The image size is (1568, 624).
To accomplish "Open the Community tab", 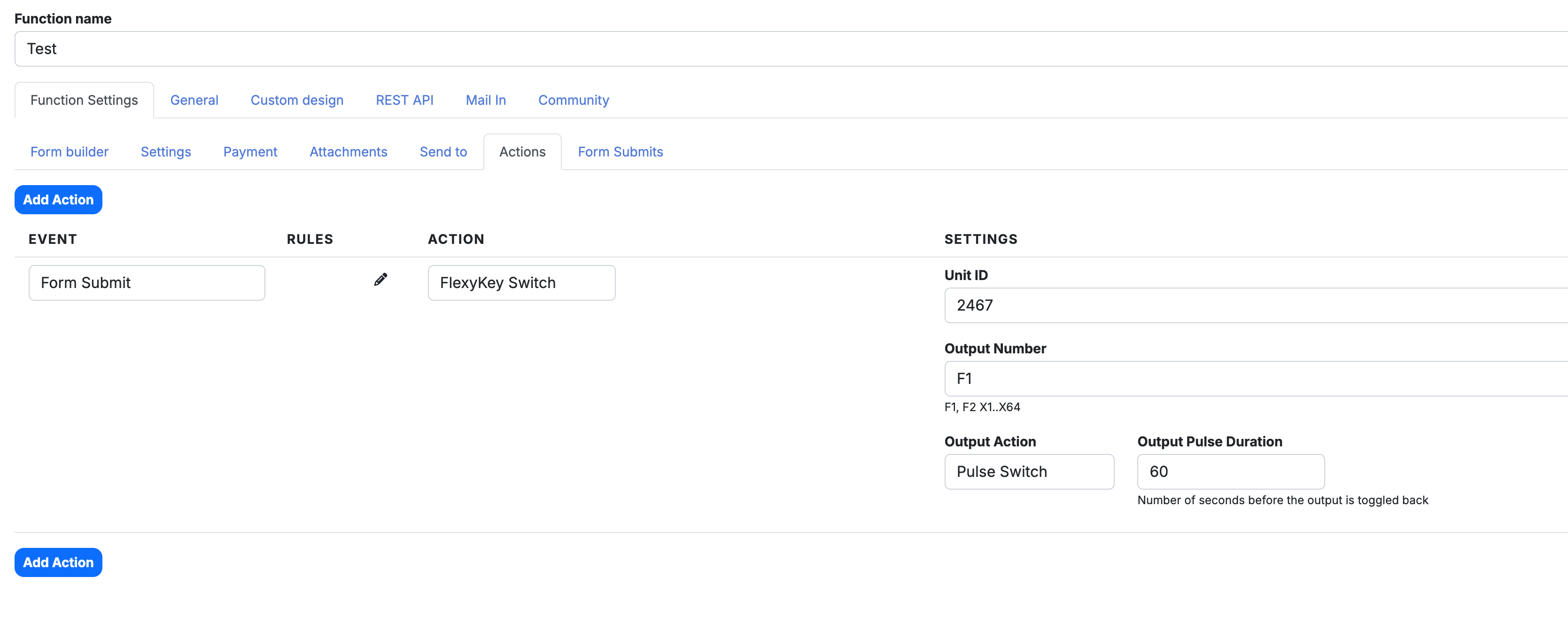I will click(x=574, y=100).
